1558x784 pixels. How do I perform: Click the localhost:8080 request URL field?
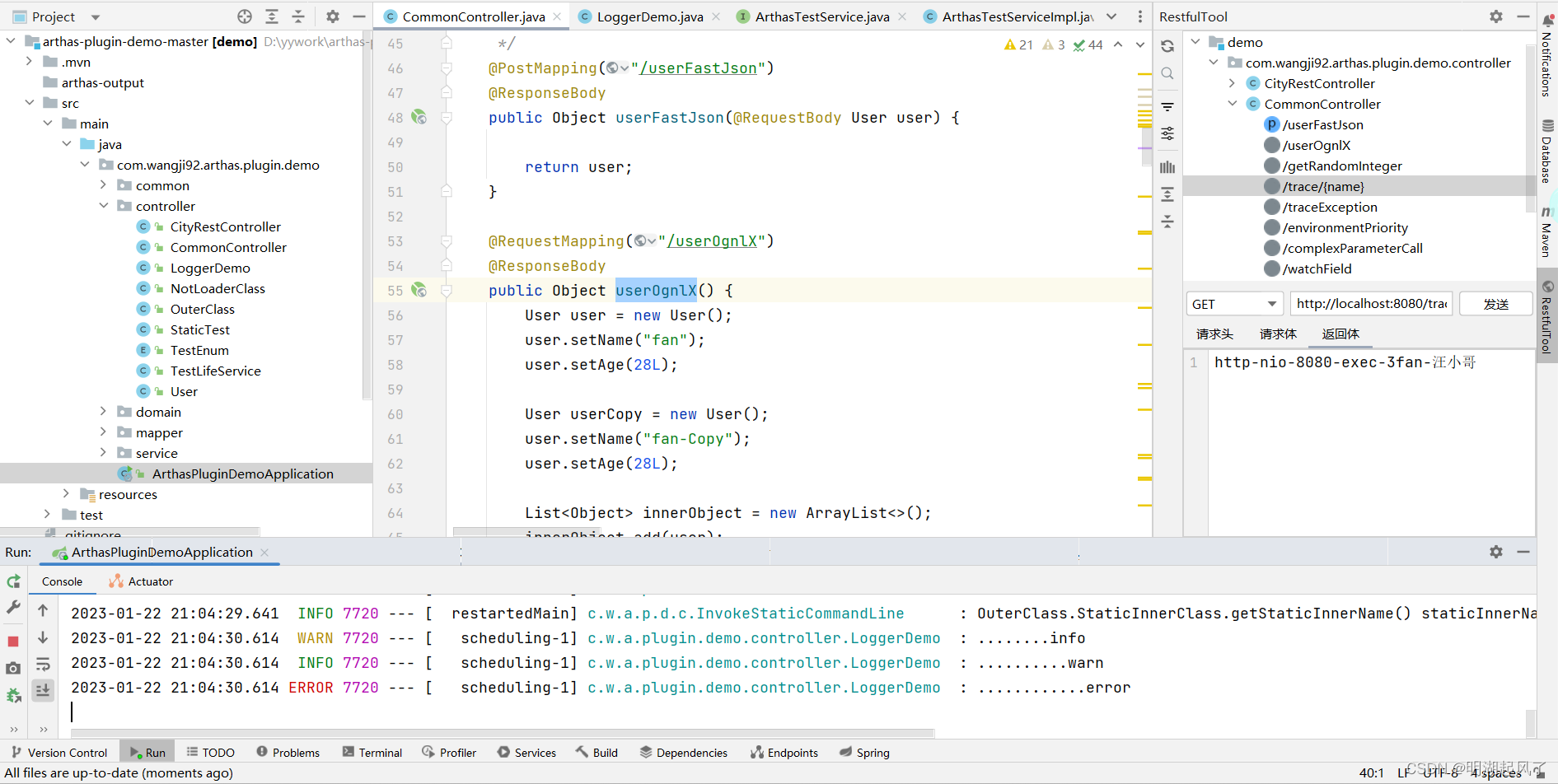[x=1370, y=303]
